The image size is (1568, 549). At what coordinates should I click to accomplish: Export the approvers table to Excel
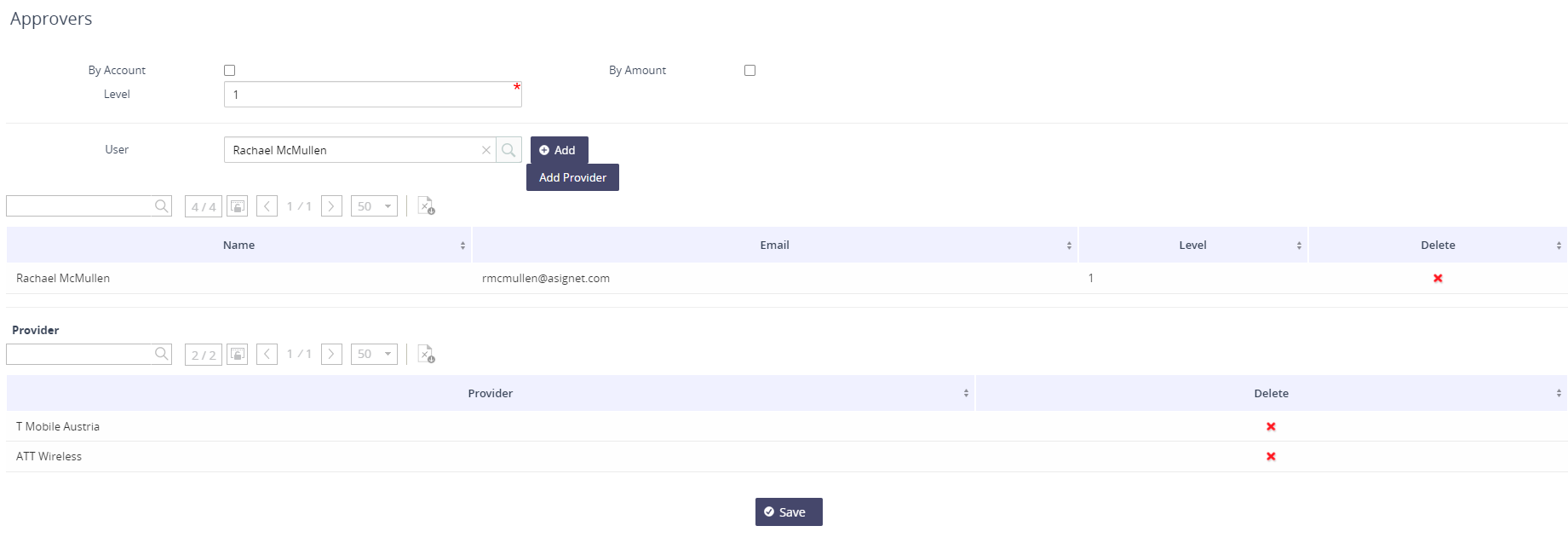tap(426, 206)
